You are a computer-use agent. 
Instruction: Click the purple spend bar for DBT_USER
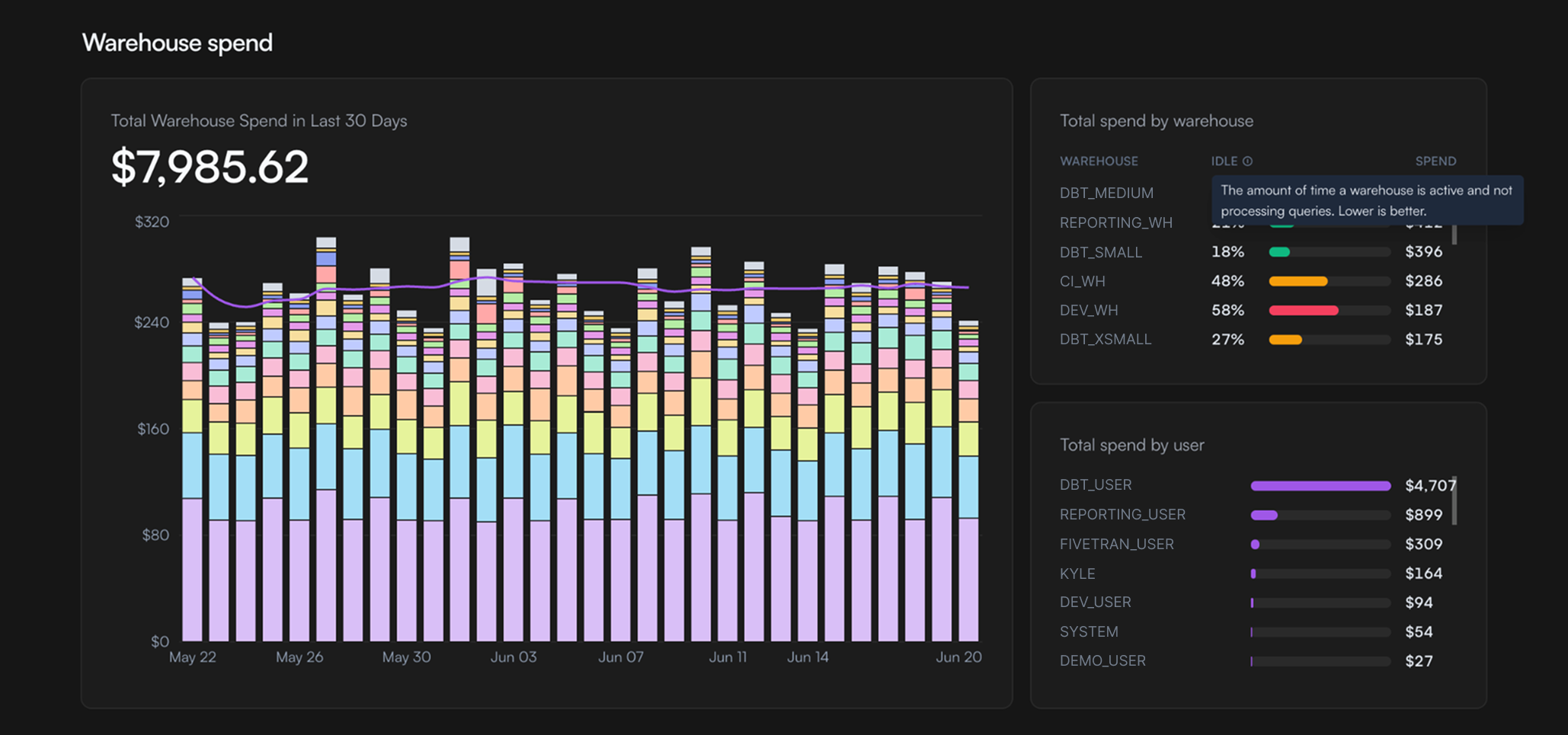tap(1320, 485)
